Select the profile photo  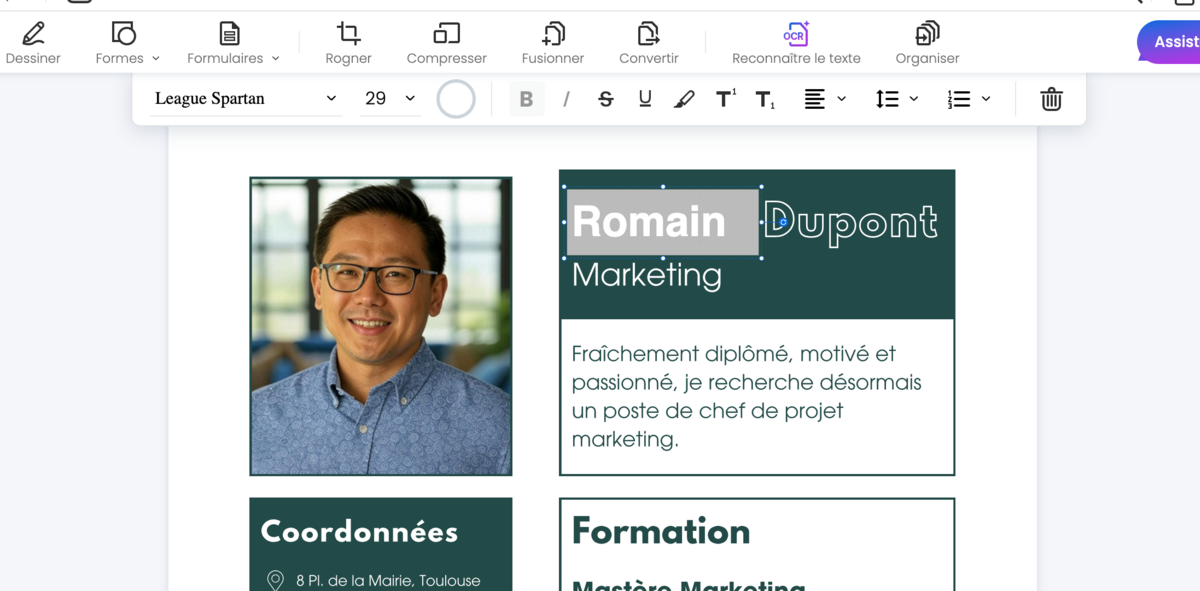point(381,326)
